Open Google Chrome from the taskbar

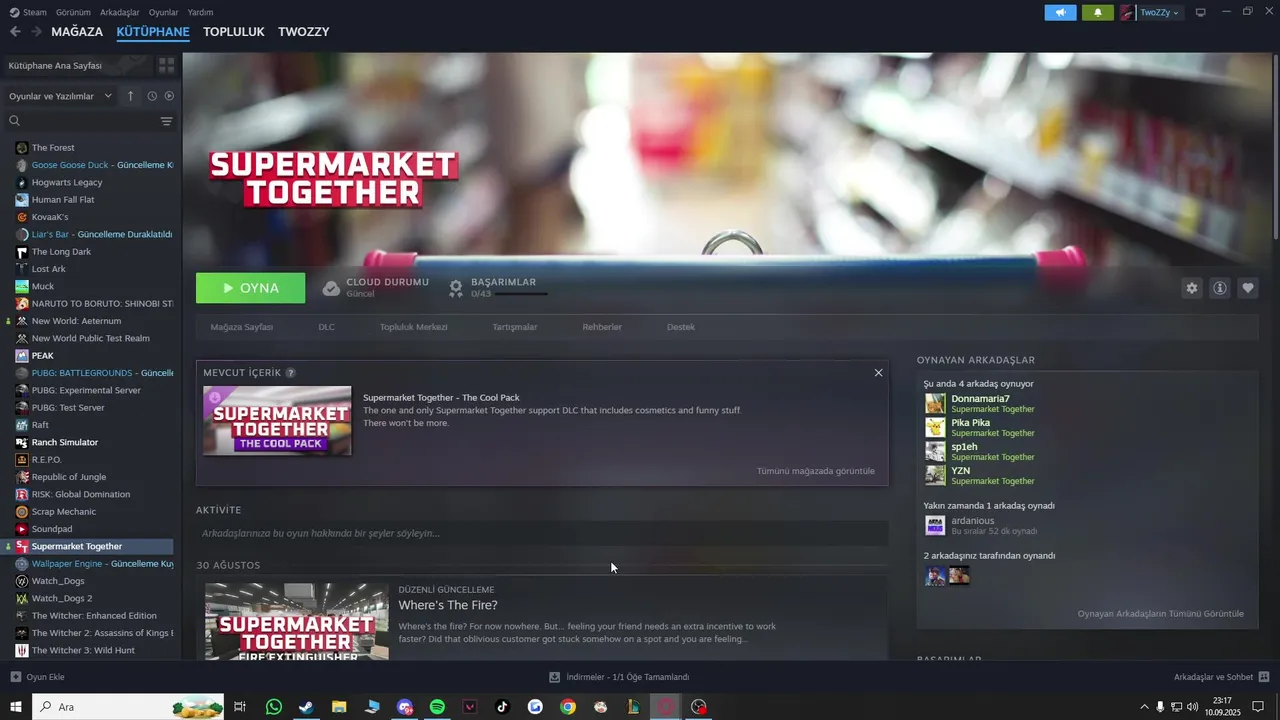568,707
